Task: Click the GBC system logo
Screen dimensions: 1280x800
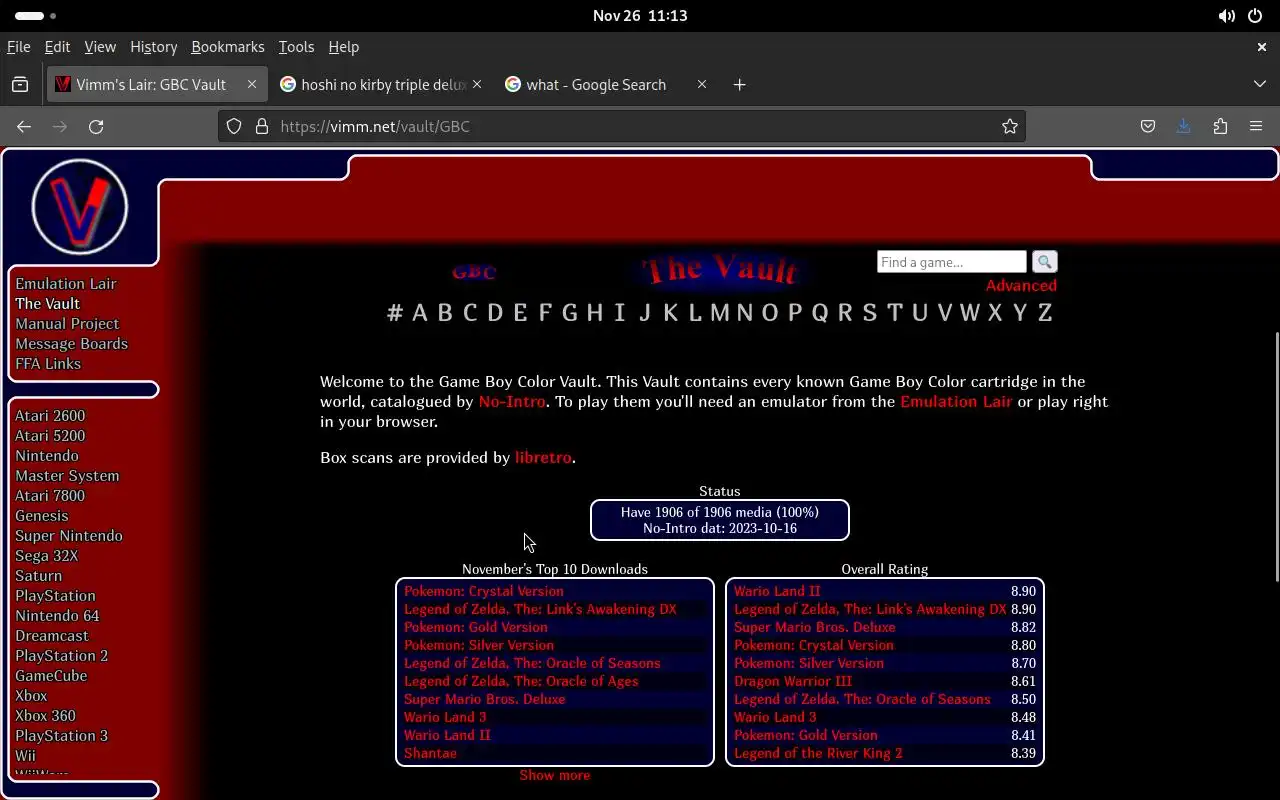Action: point(473,272)
